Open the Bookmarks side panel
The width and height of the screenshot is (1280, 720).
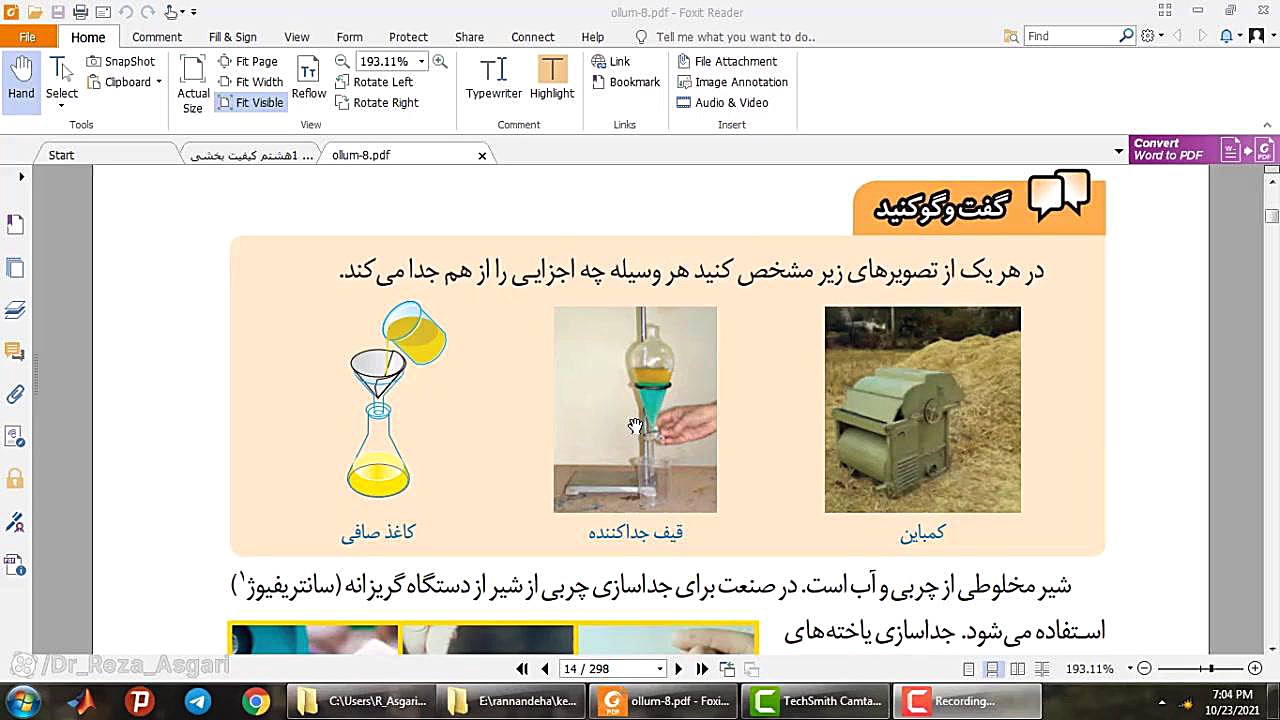(15, 225)
